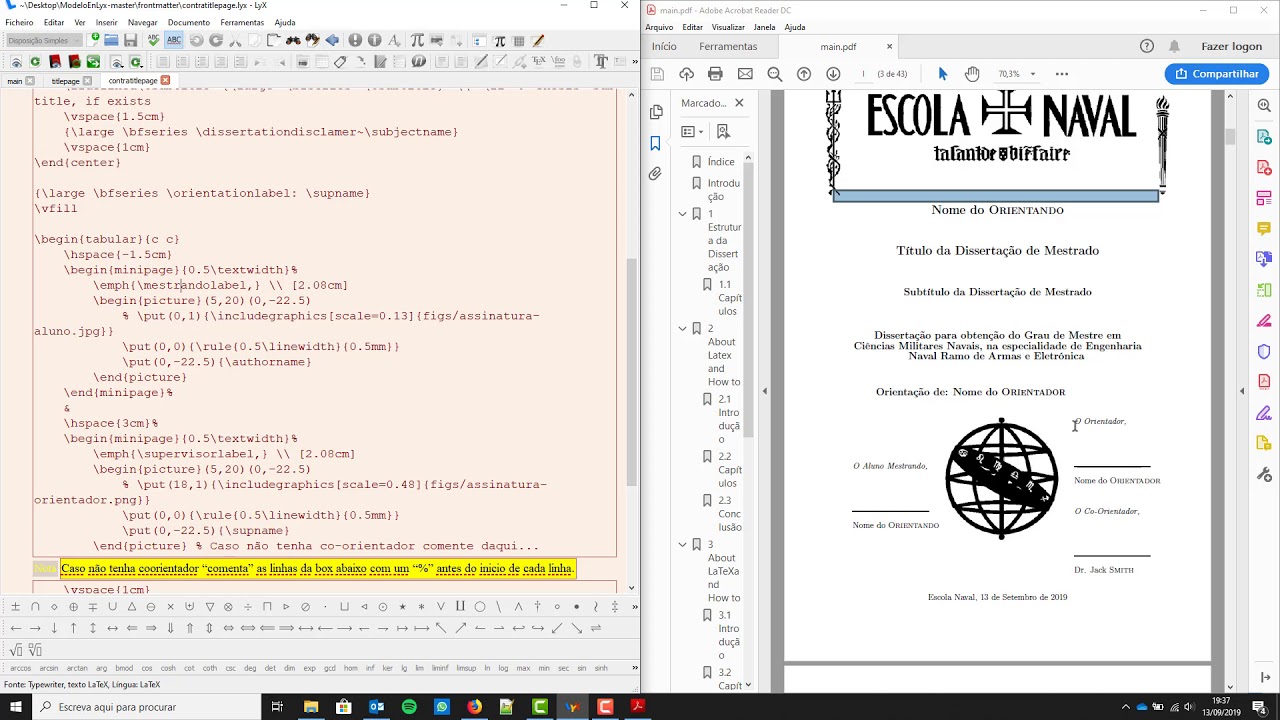Switch to the LyX titlepage tab

[x=66, y=81]
